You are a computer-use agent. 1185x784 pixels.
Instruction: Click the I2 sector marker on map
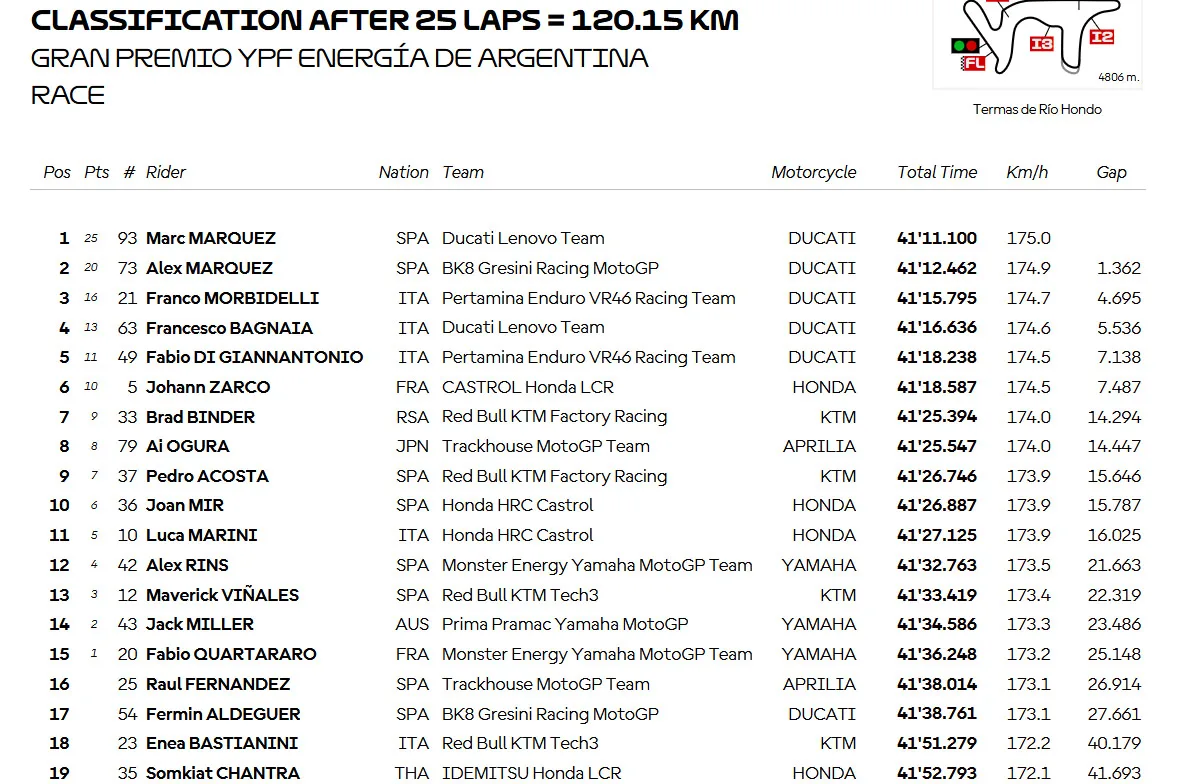(x=1102, y=36)
